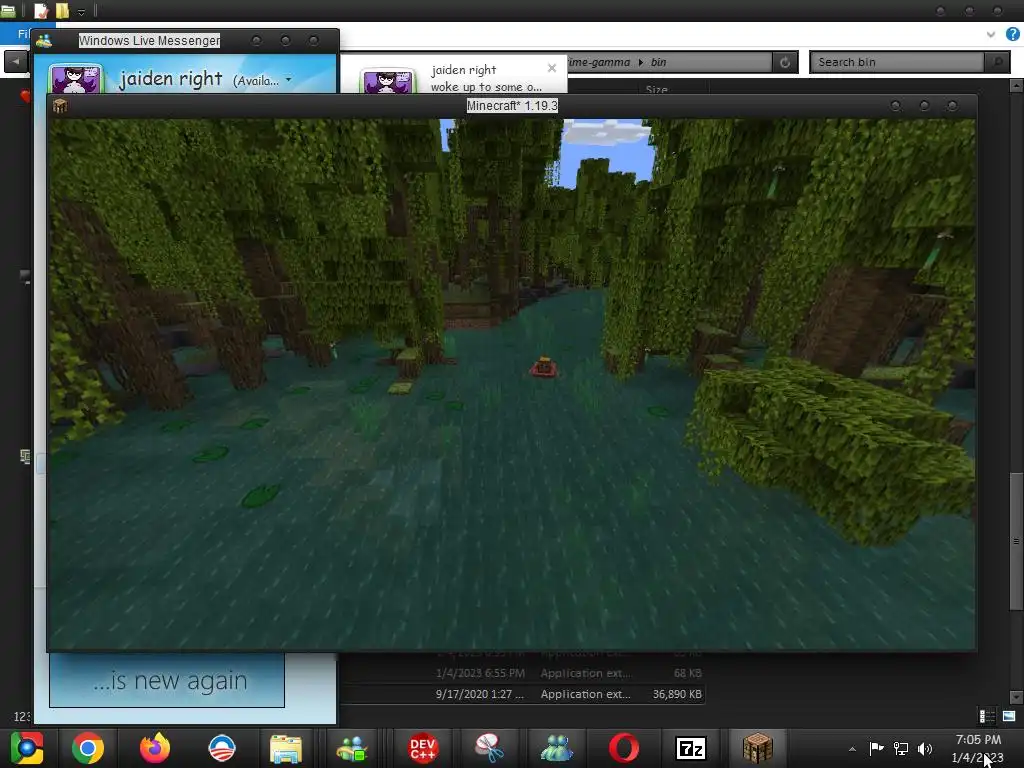The height and width of the screenshot is (768, 1024).
Task: Open the Explorer Help question mark
Action: 1013,34
